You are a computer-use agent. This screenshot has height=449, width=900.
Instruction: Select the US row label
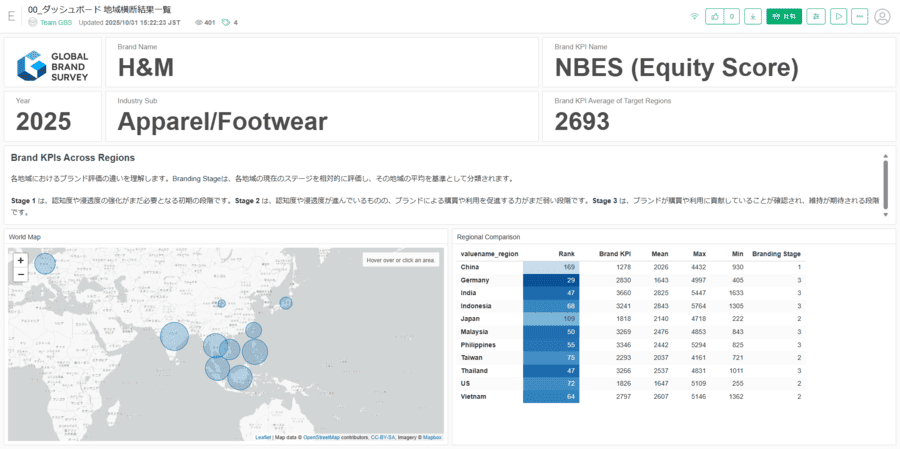(465, 383)
